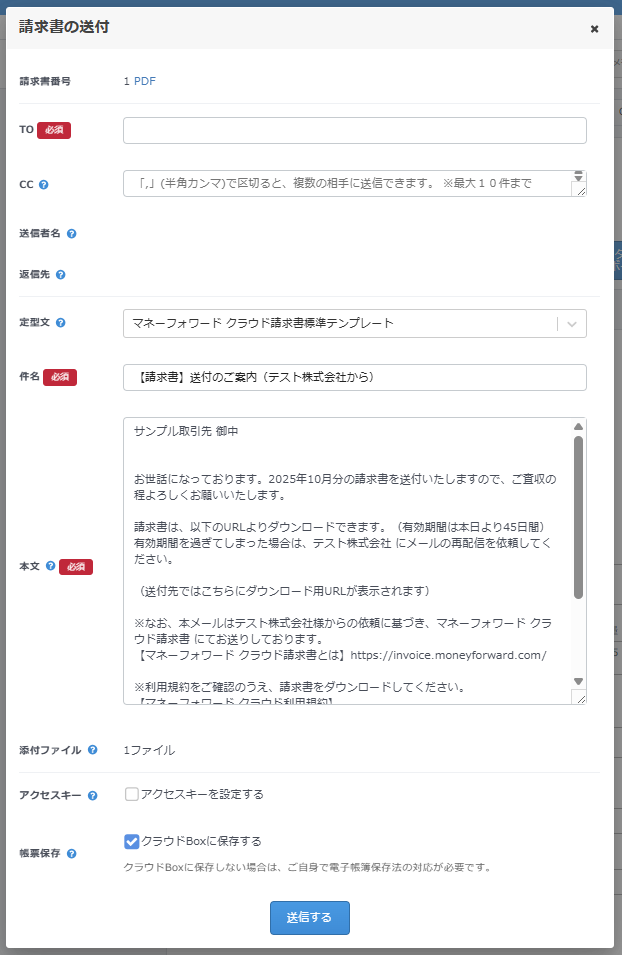Click the help icon next to アクセスキー
Viewport: 622px width, 955px height.
tap(92, 796)
